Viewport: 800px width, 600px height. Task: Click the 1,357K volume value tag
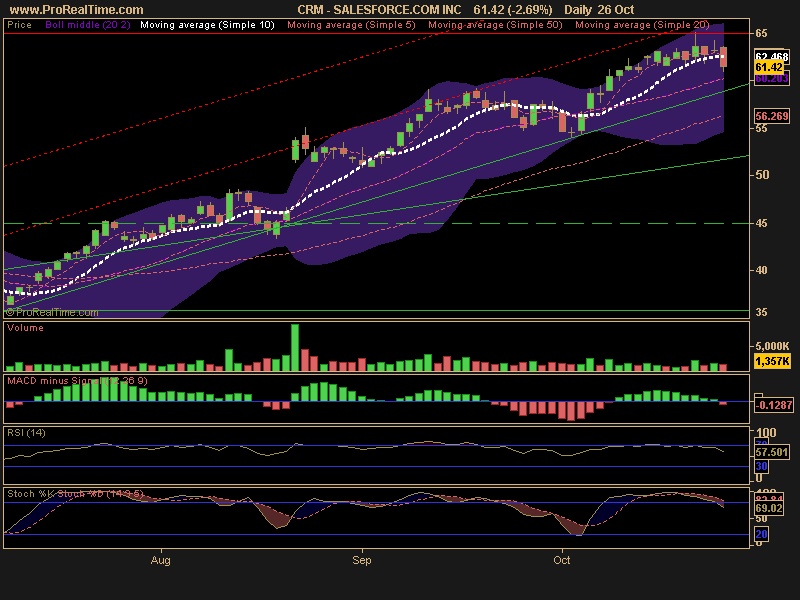click(772, 362)
